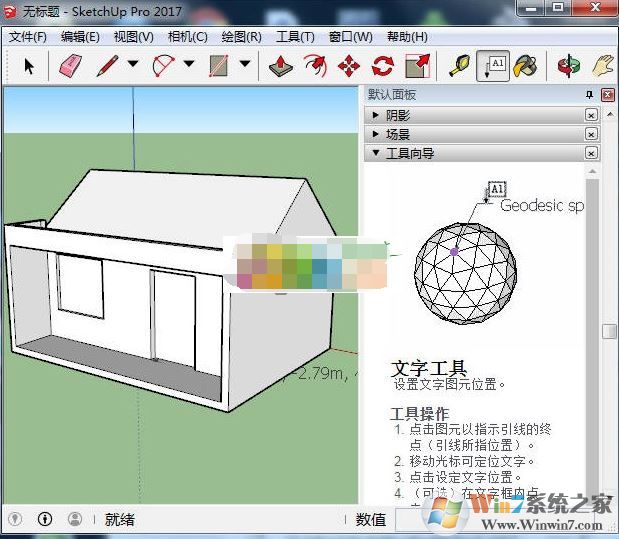Select the Text label tool
Viewport: 619px width, 539px height.
point(493,66)
